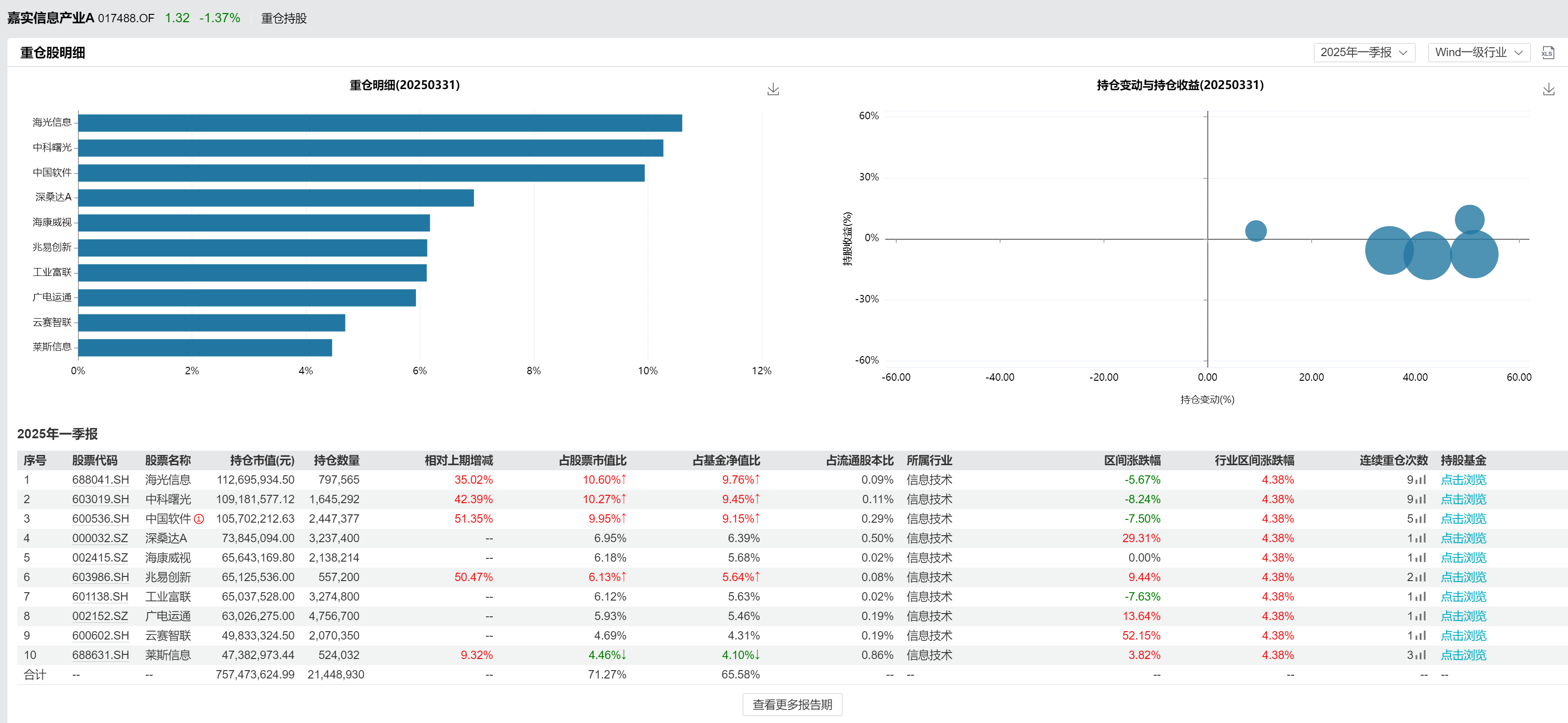Sort by 相对上期增减 column header
The width and height of the screenshot is (1568, 723).
coord(459,461)
